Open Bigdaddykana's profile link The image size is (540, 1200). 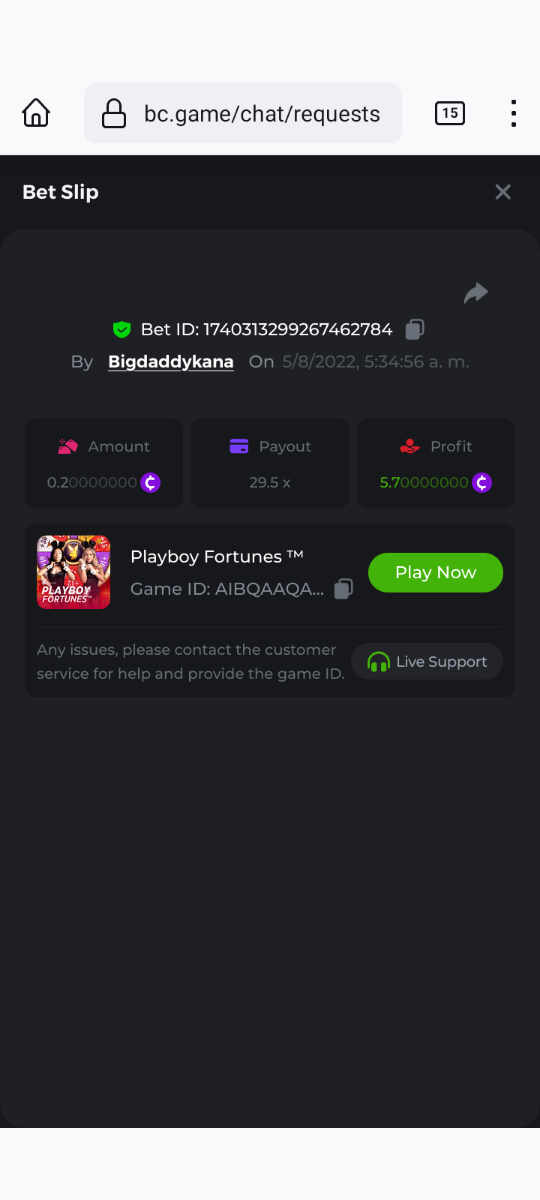tap(171, 362)
